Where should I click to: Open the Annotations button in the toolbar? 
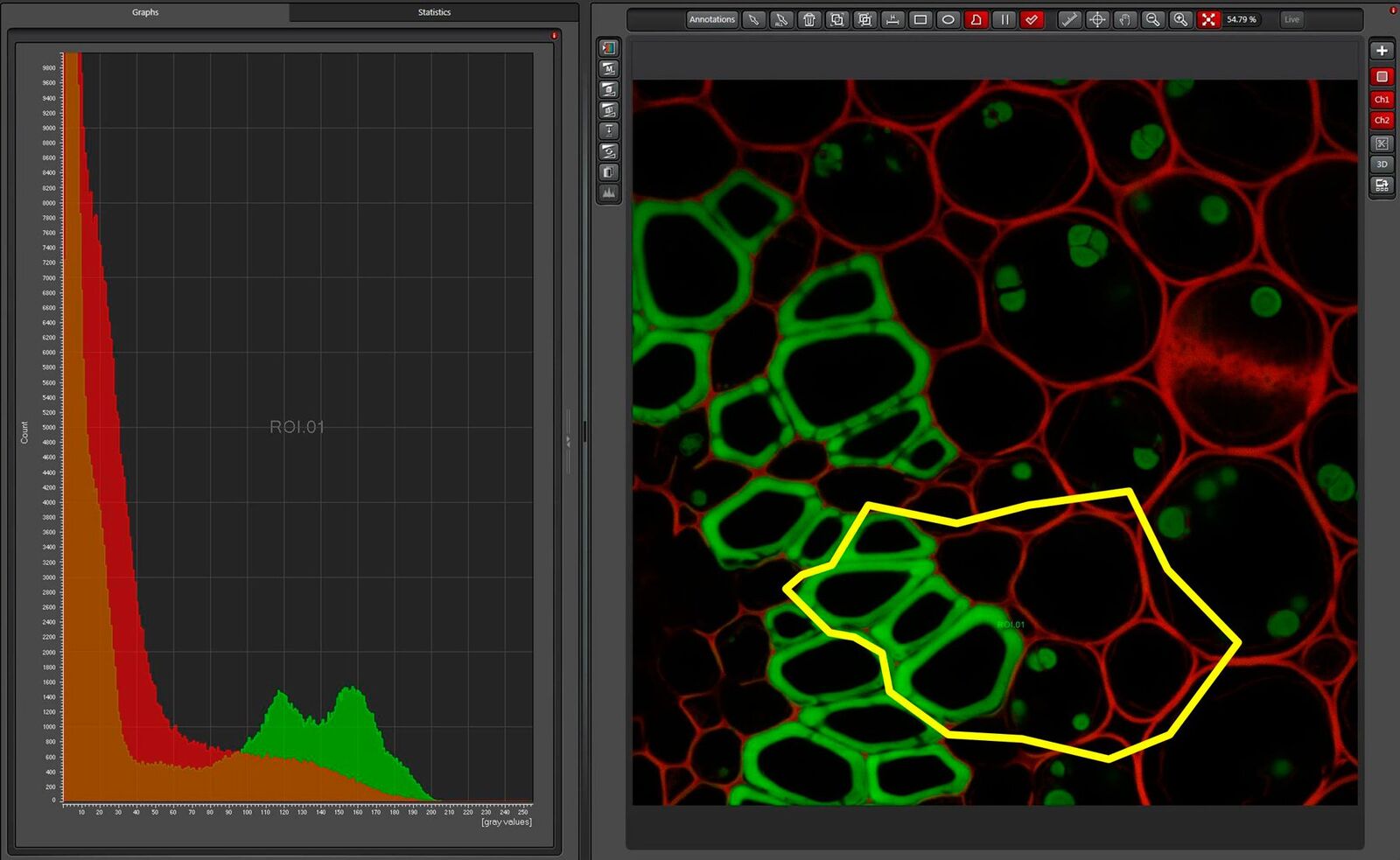[x=711, y=19]
